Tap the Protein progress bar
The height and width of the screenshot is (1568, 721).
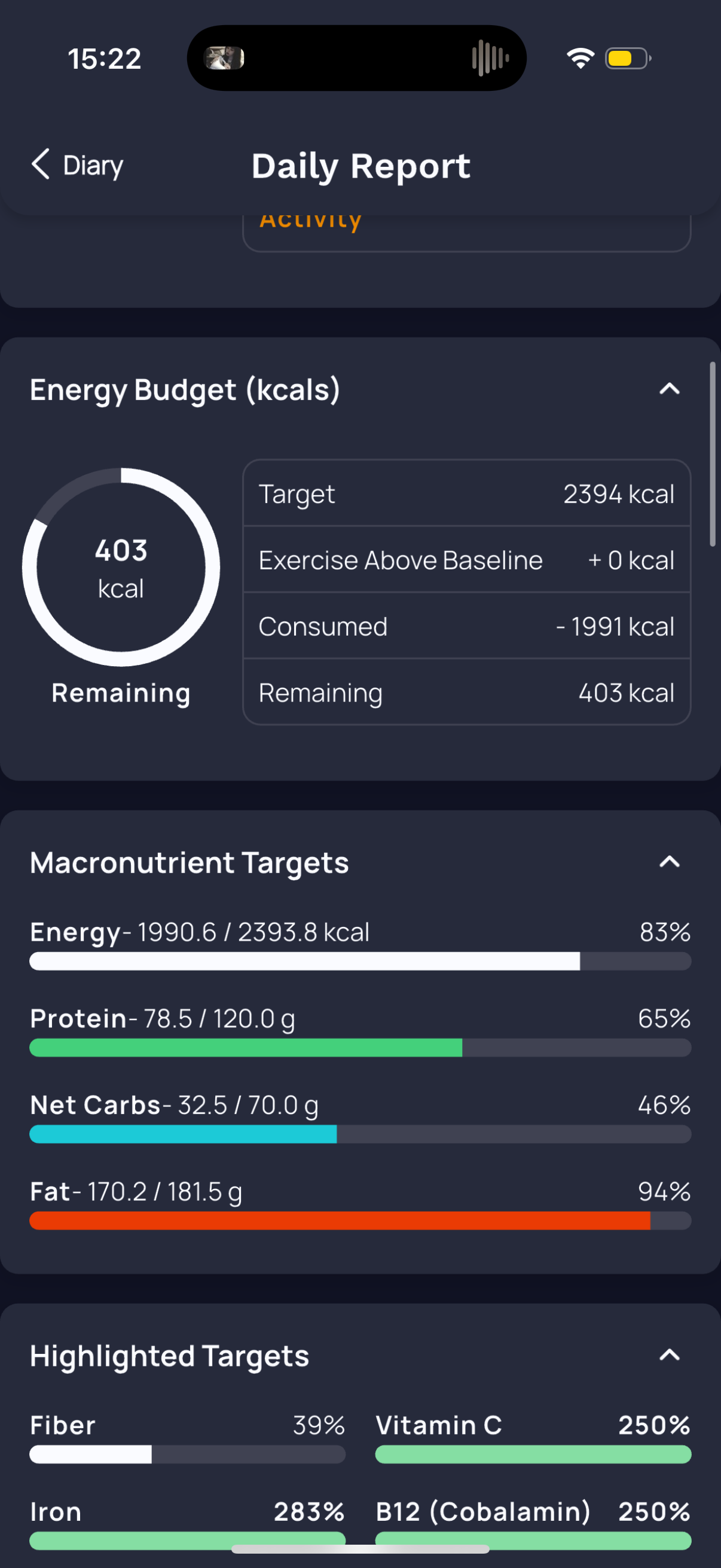tap(360, 1048)
